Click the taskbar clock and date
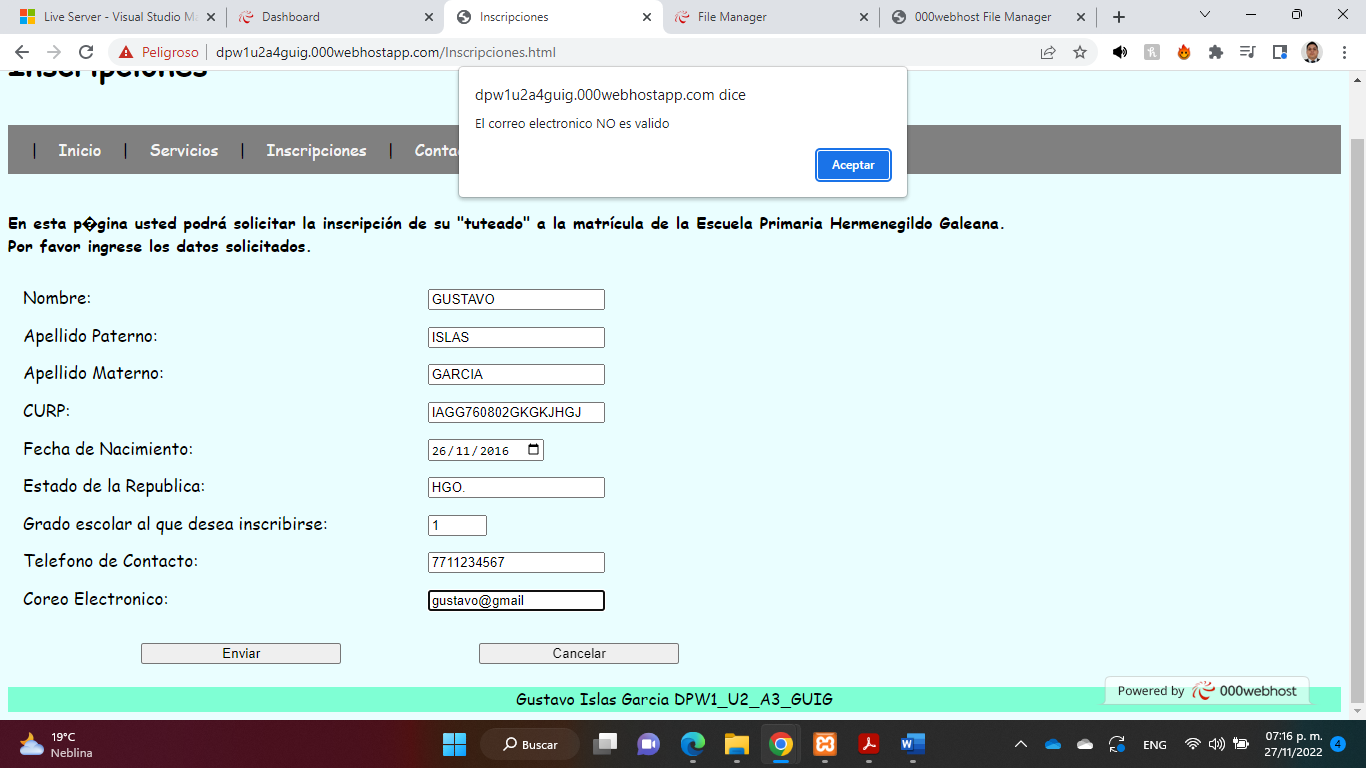This screenshot has width=1366, height=768. (x=1293, y=744)
